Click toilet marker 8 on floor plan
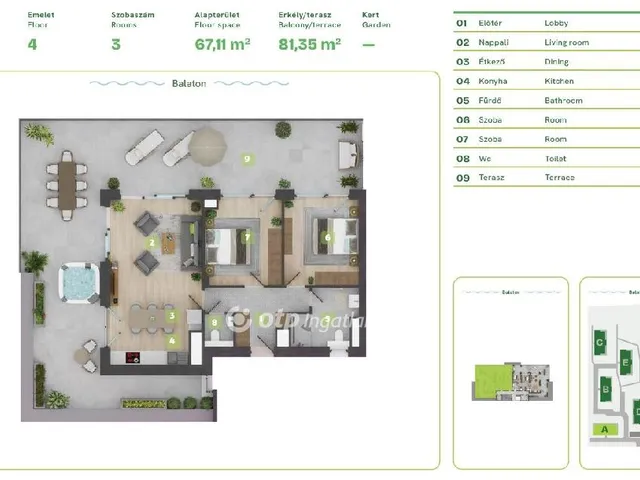The height and width of the screenshot is (480, 640). pyautogui.click(x=215, y=322)
